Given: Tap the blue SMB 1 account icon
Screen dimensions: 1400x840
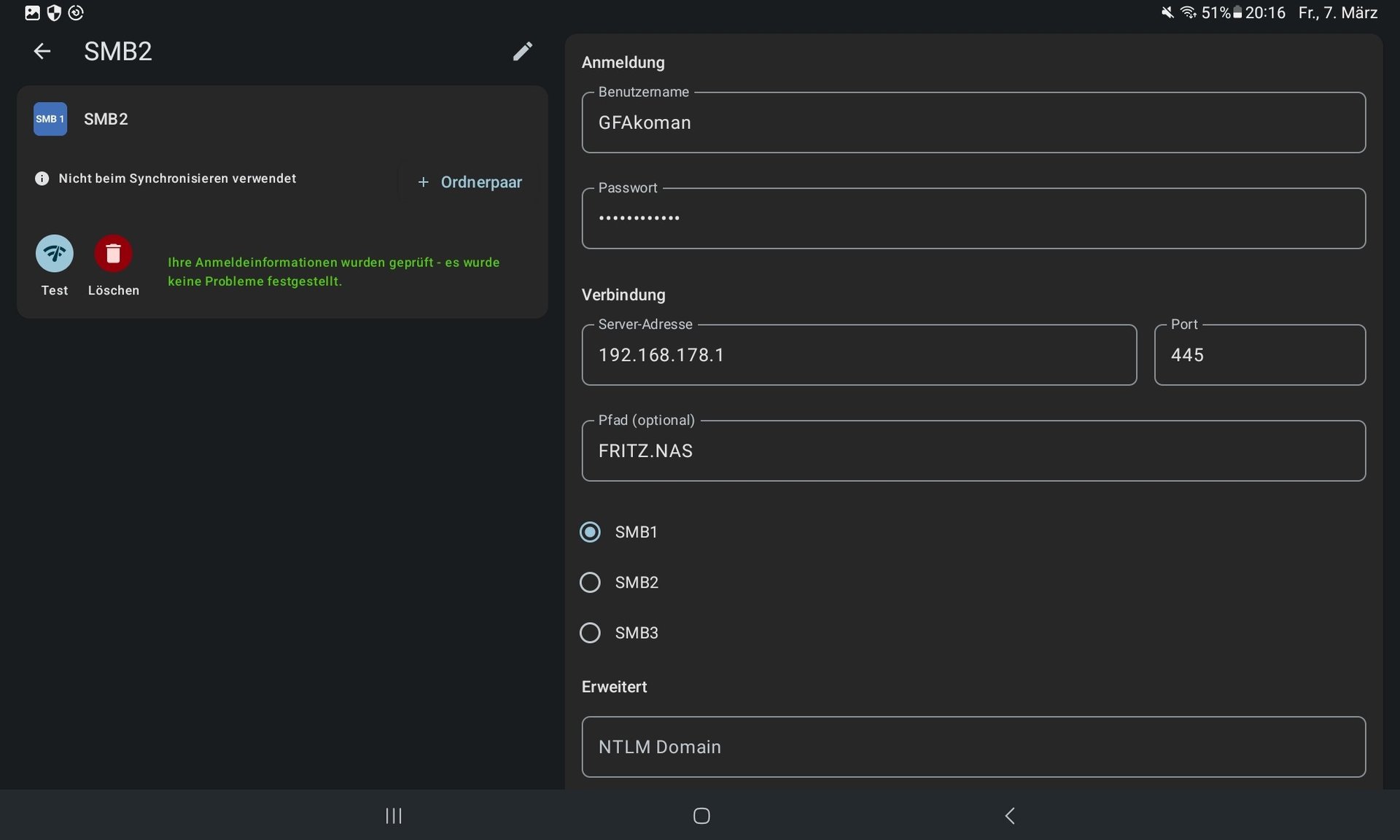Looking at the screenshot, I should (50, 119).
